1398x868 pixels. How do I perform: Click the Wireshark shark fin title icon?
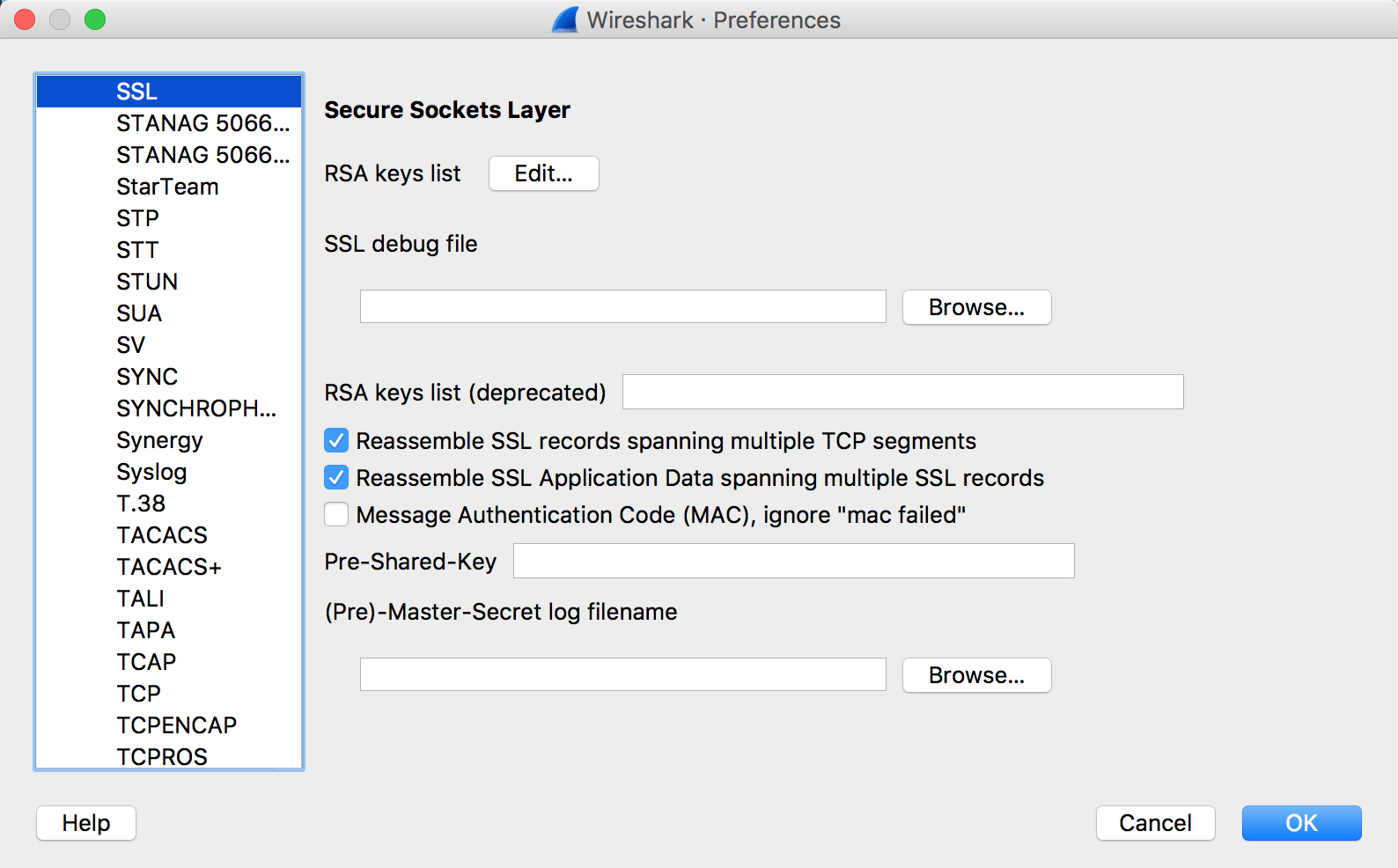565,19
